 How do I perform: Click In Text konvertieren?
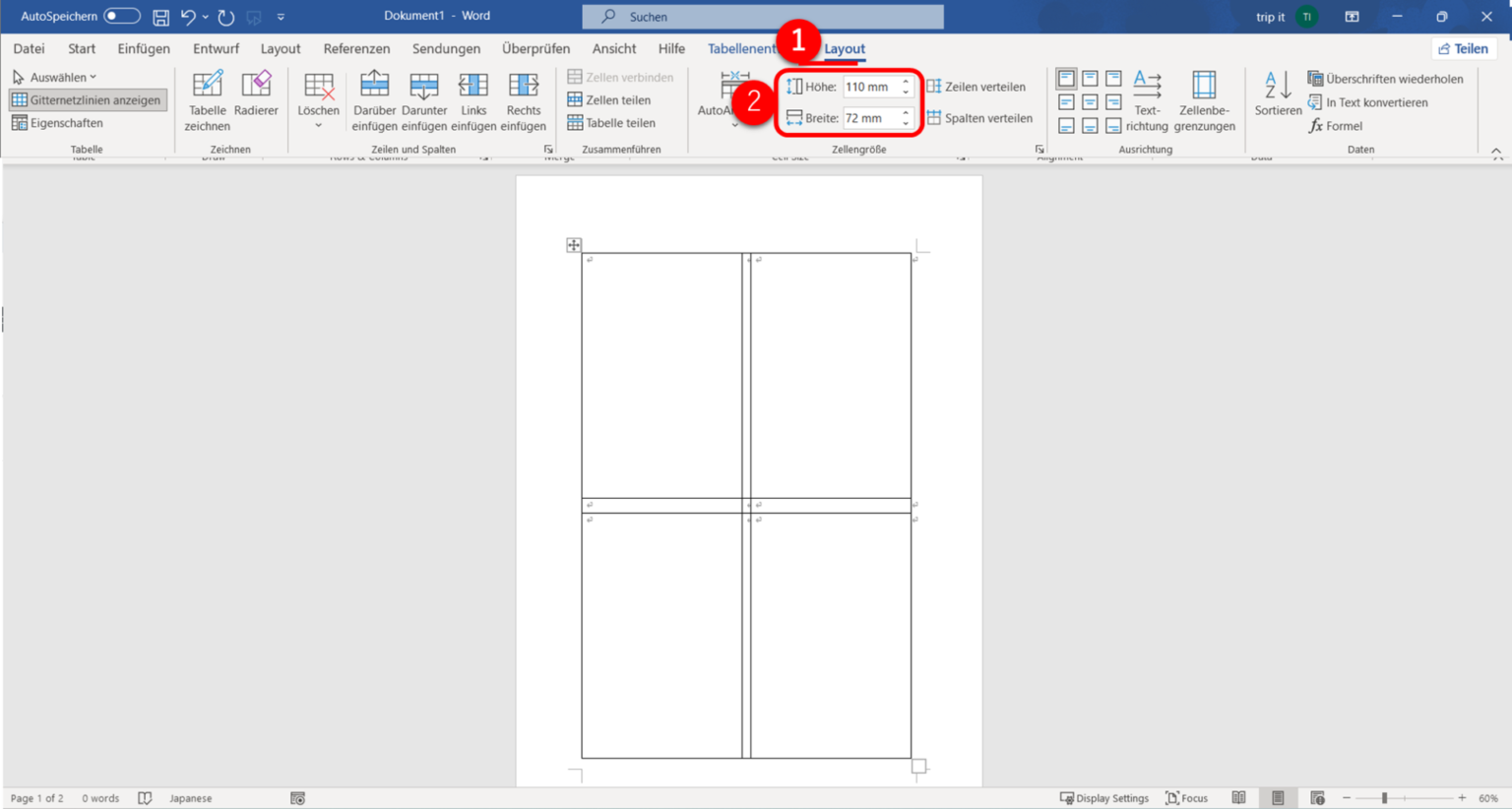pos(1367,102)
